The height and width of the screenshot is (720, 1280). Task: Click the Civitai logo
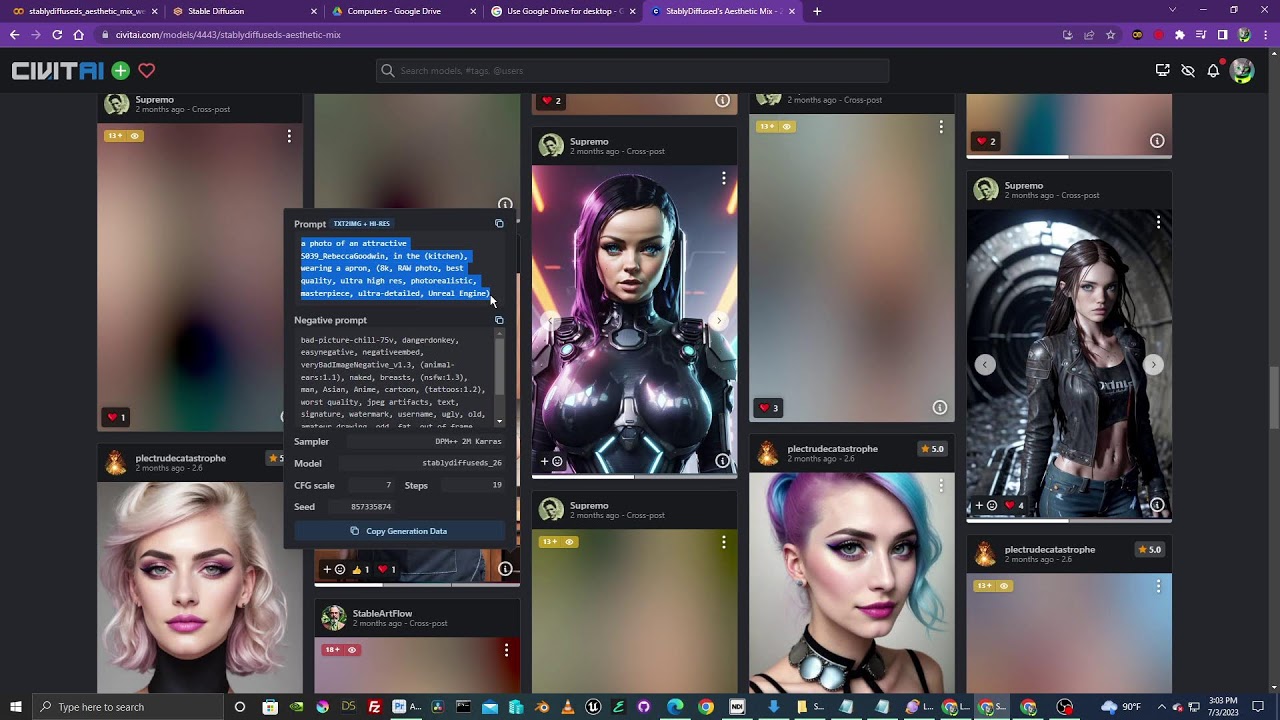57,71
